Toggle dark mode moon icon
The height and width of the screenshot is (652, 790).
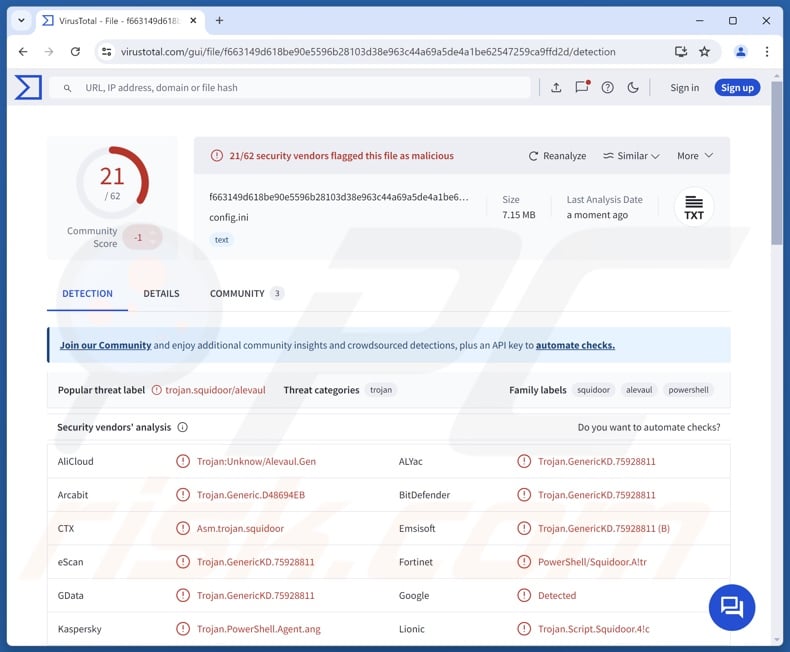click(633, 88)
